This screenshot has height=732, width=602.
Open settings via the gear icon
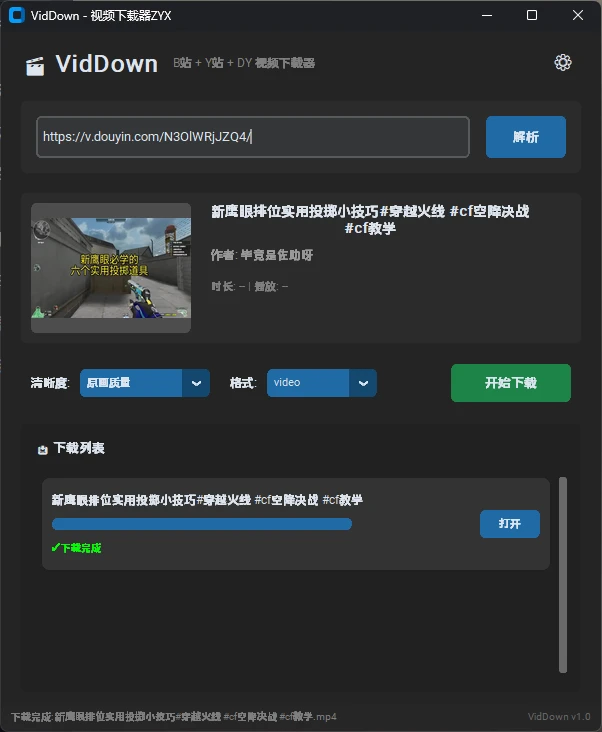562,63
